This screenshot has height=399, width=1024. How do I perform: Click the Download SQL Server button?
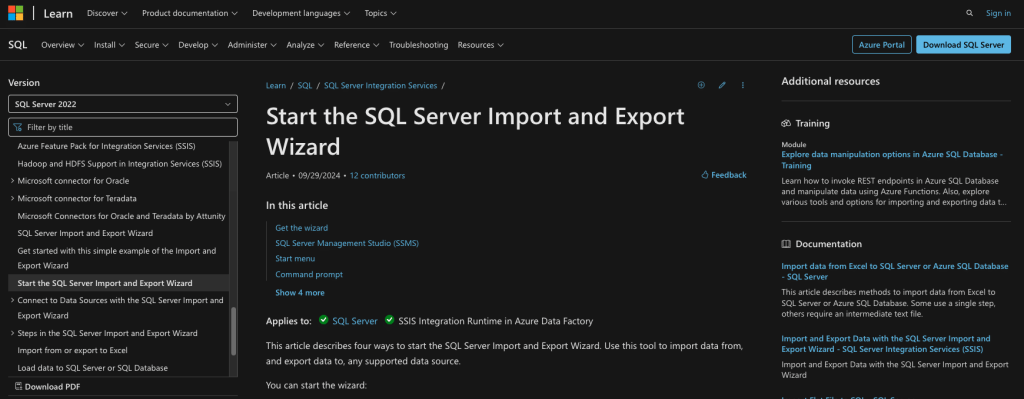963,44
